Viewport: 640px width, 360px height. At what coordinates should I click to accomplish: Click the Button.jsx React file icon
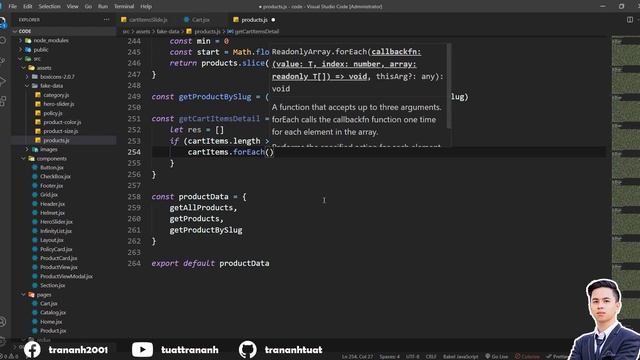[x=35, y=167]
